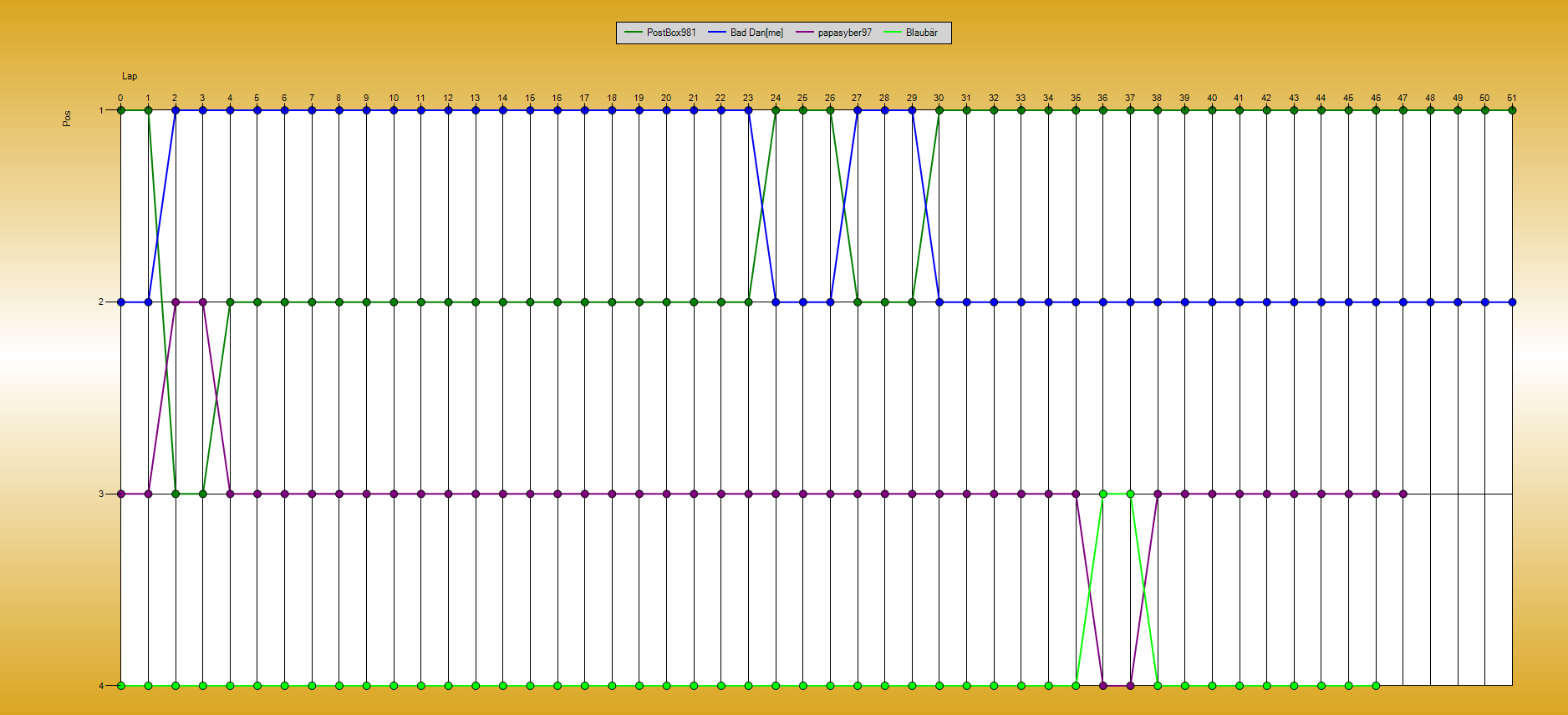Select PostBox981's green point at lap 15, position 2
Viewport: 1568px width, 715px height.
[x=530, y=302]
